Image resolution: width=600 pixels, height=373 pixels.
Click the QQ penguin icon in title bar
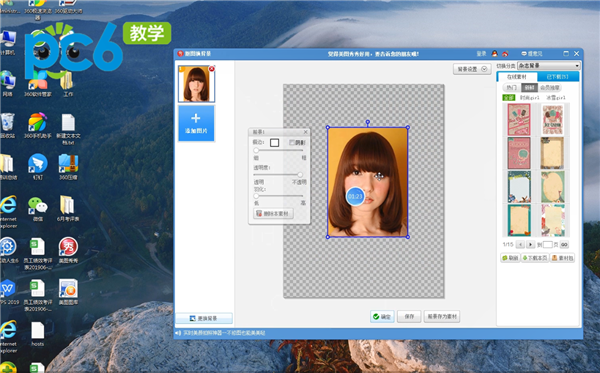[x=495, y=54]
